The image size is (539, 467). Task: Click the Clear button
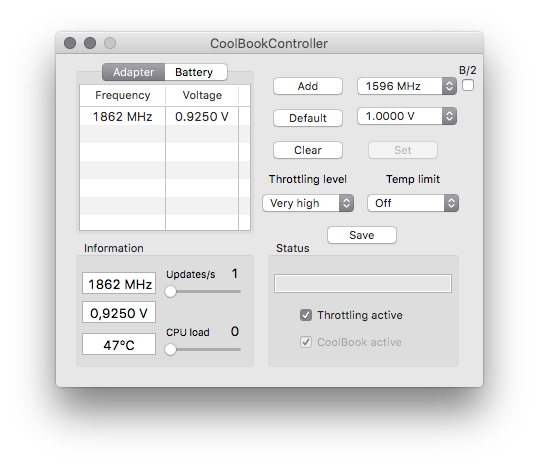pyautogui.click(x=308, y=150)
